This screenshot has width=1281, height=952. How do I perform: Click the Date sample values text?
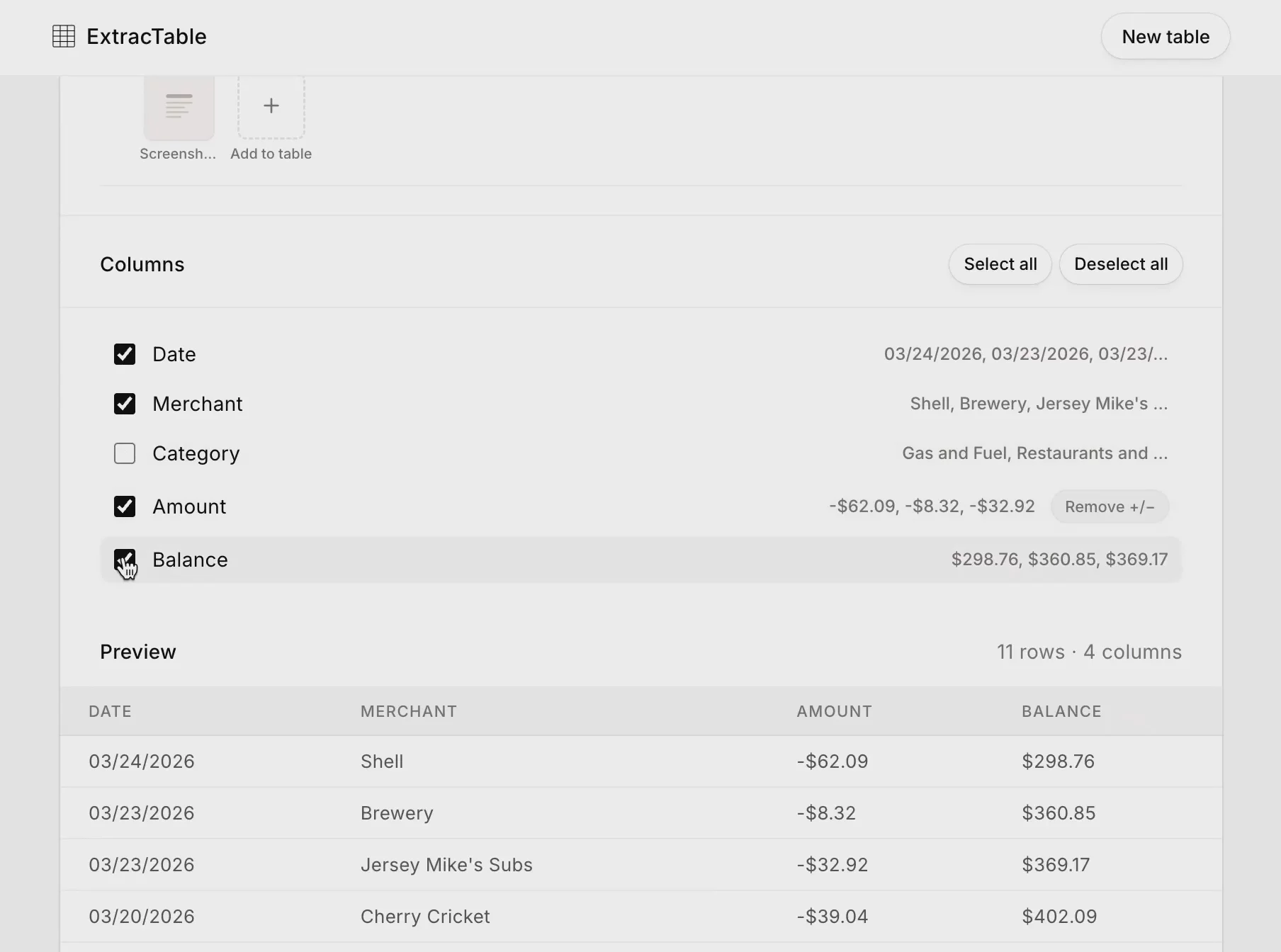1026,354
